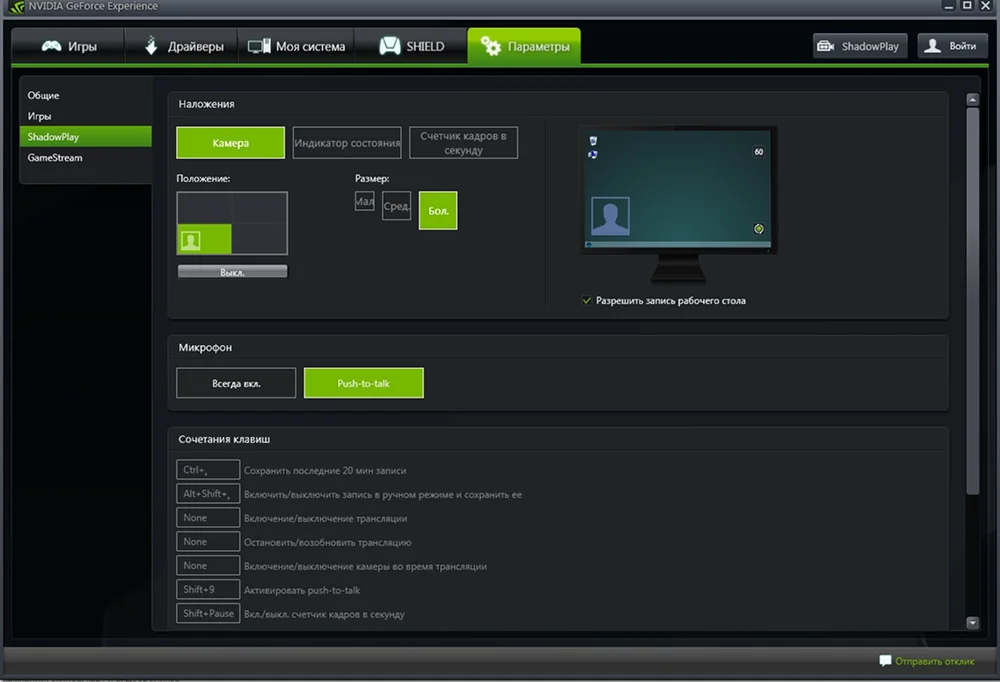
Task: Click the Shift+9 hotkey field
Action: (208, 589)
